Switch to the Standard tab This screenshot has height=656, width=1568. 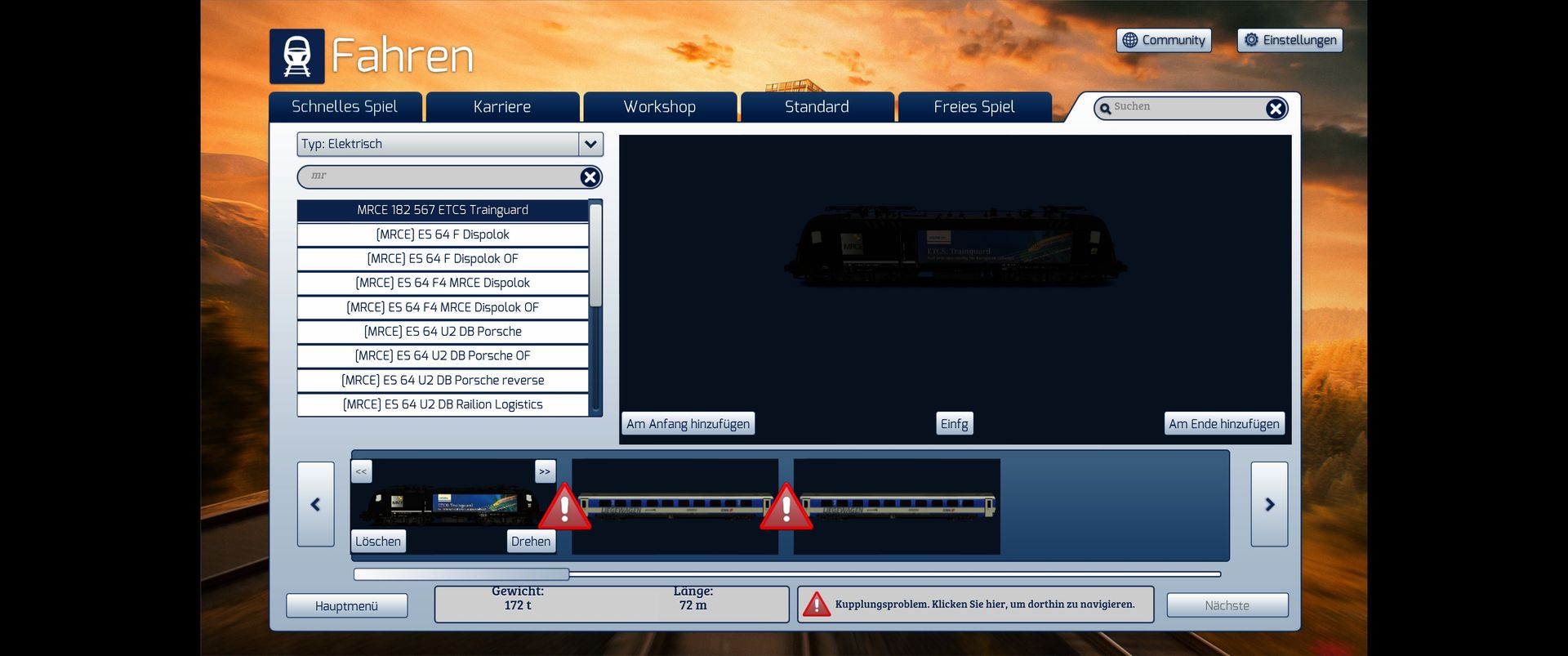tap(817, 107)
